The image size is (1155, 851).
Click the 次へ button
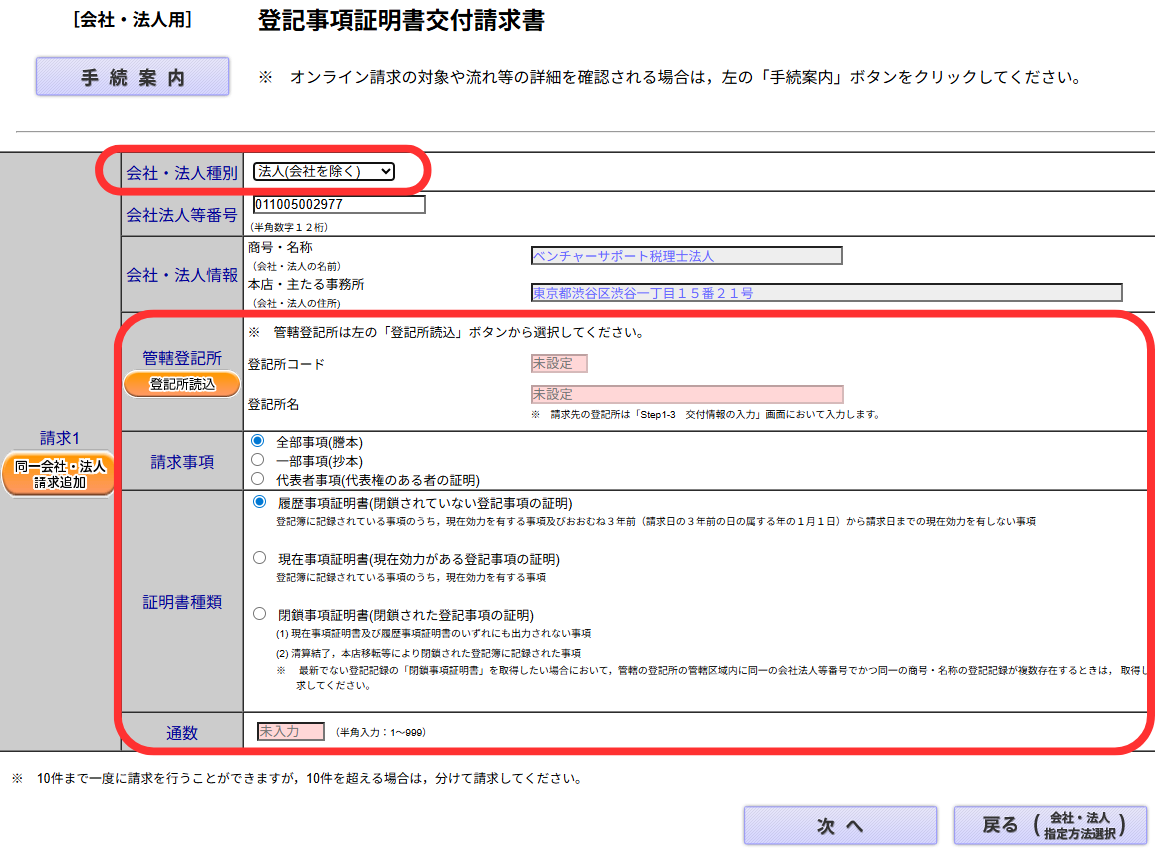pyautogui.click(x=840, y=825)
